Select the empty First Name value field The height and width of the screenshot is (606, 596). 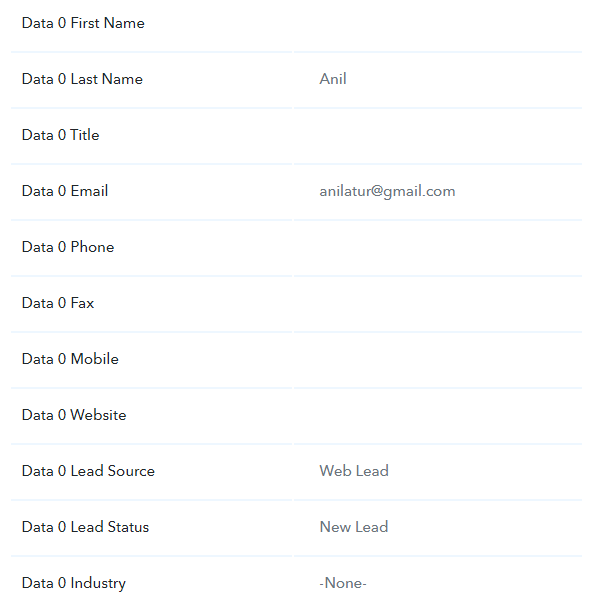[438, 23]
